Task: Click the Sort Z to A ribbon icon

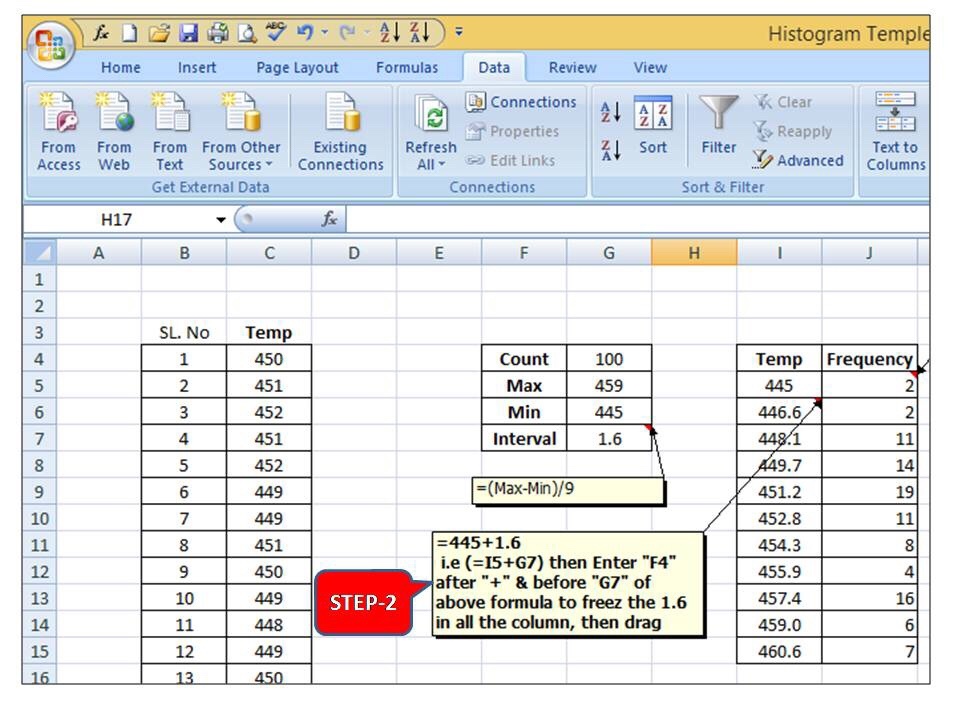Action: point(610,149)
